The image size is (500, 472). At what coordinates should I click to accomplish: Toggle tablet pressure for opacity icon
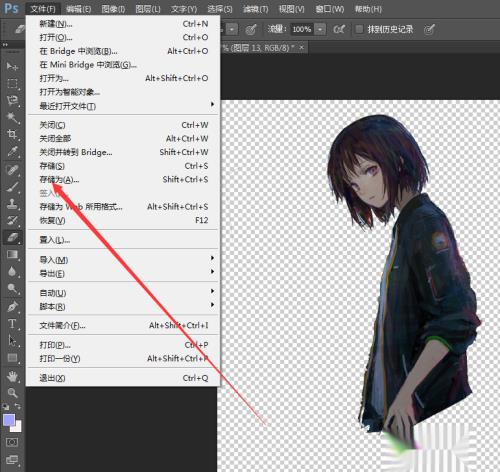point(251,30)
